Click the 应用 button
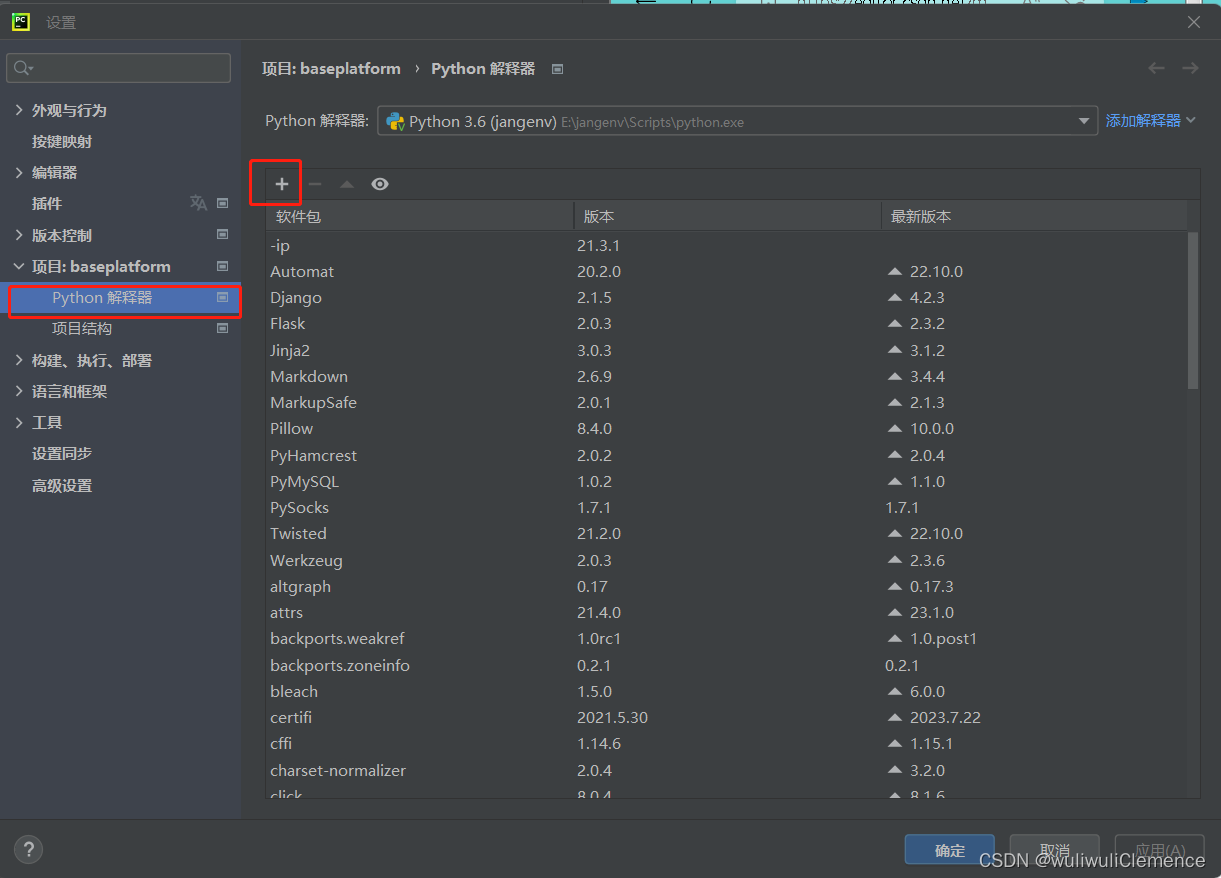 1159,850
